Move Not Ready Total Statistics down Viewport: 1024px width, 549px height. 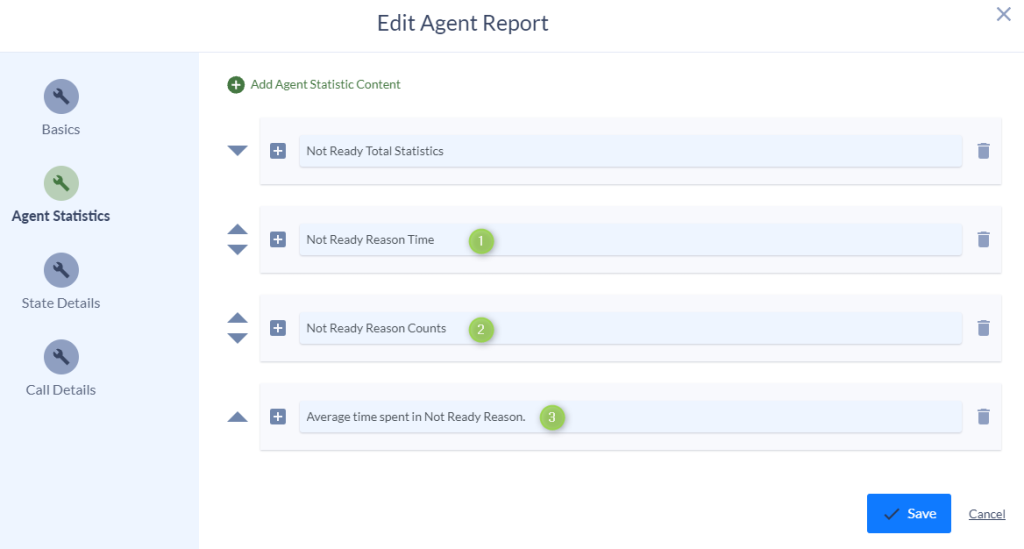pos(237,151)
